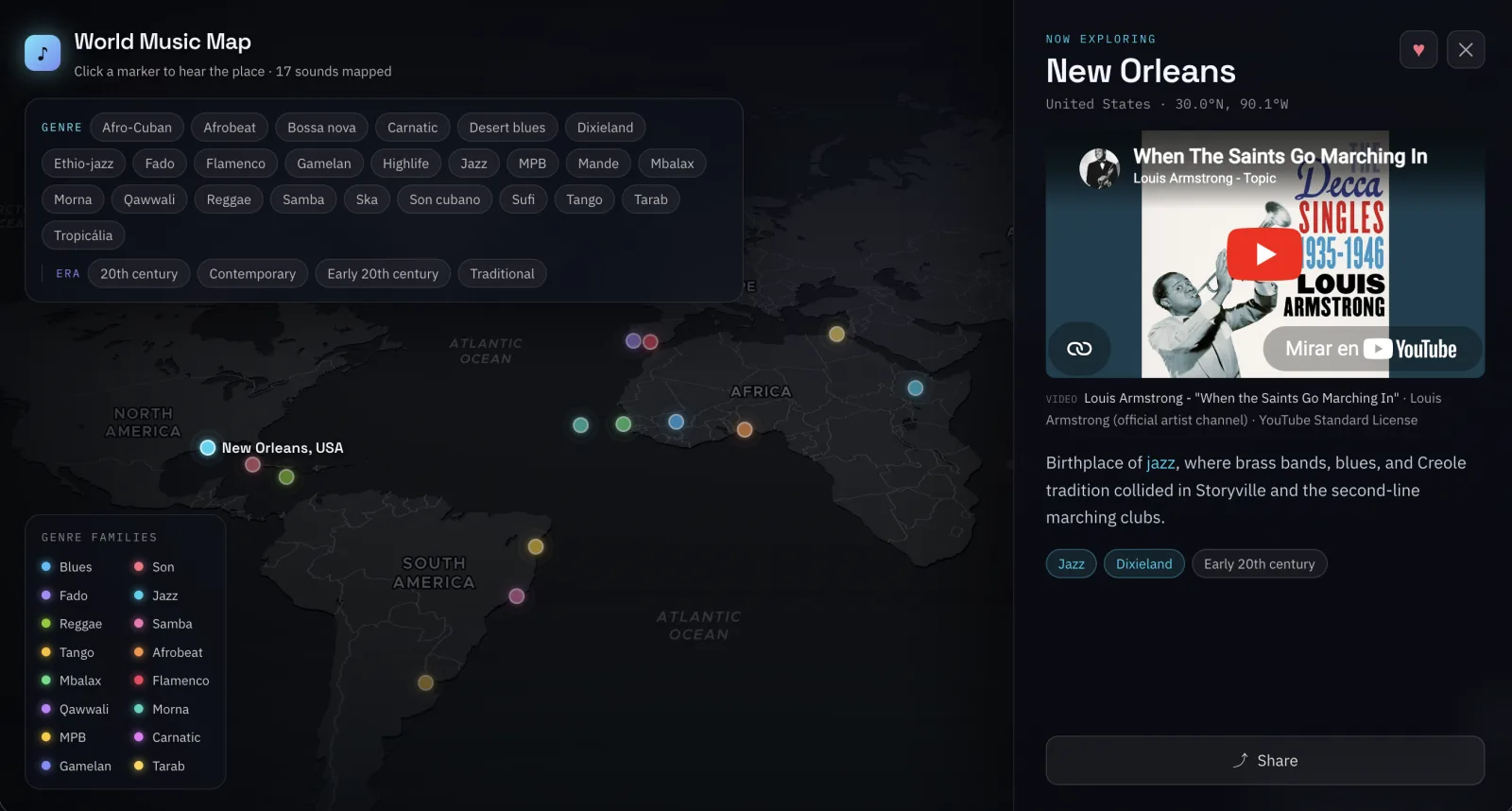Filter by Traditional era
Image resolution: width=1512 pixels, height=811 pixels.
(x=502, y=274)
